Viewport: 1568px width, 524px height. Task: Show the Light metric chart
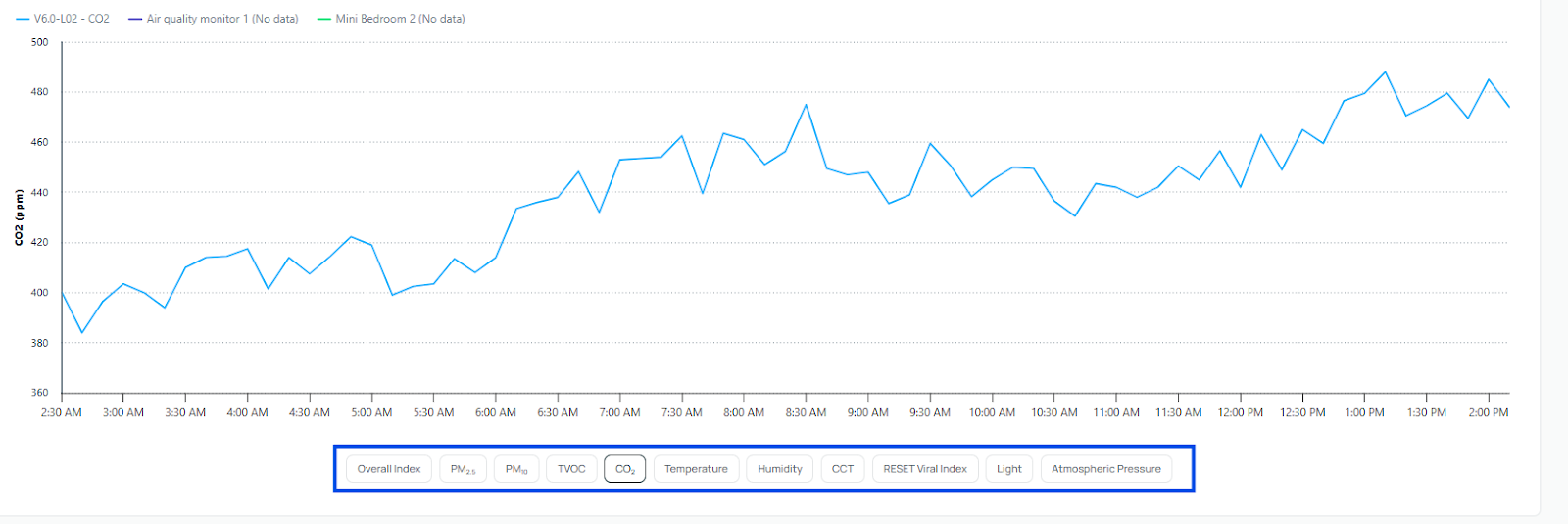click(x=1008, y=469)
